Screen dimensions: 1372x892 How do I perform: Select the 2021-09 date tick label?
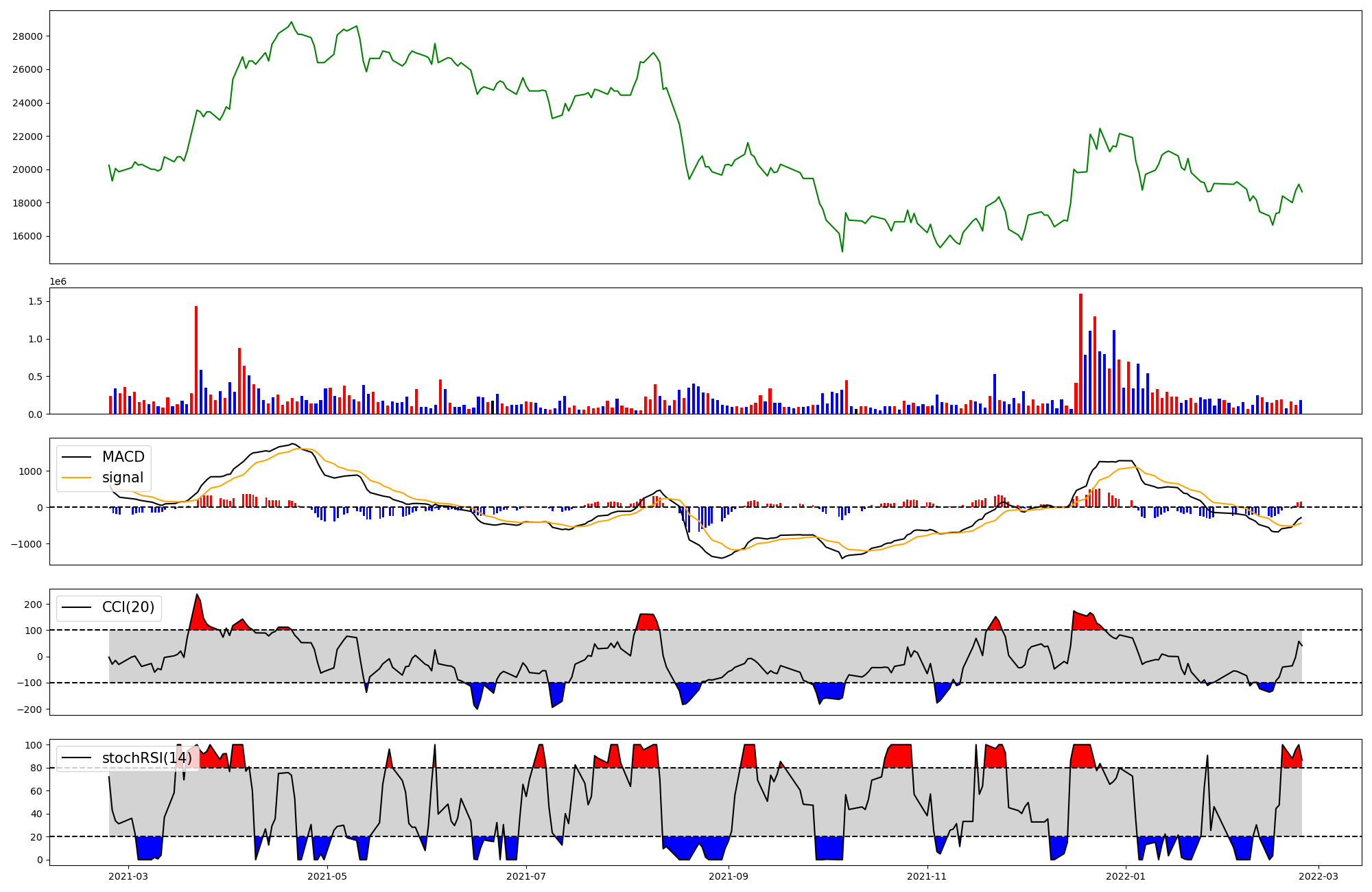[728, 876]
